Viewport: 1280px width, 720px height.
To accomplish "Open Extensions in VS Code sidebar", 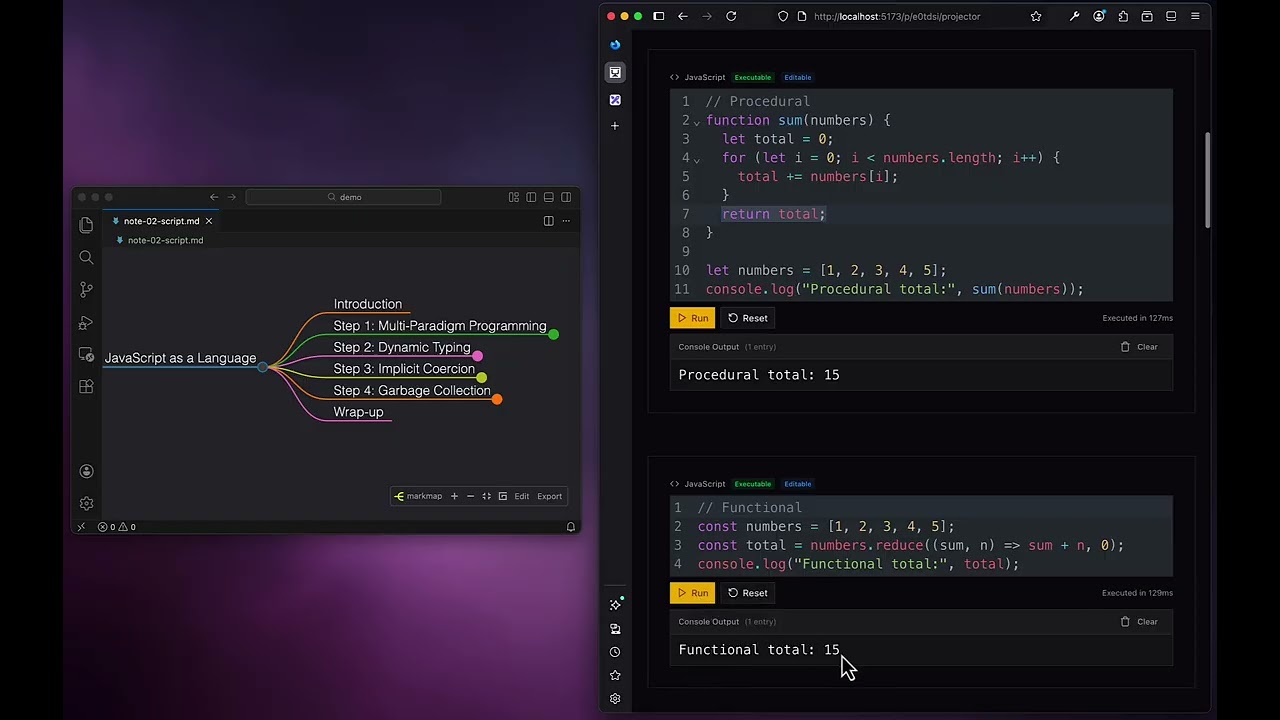I will (86, 387).
